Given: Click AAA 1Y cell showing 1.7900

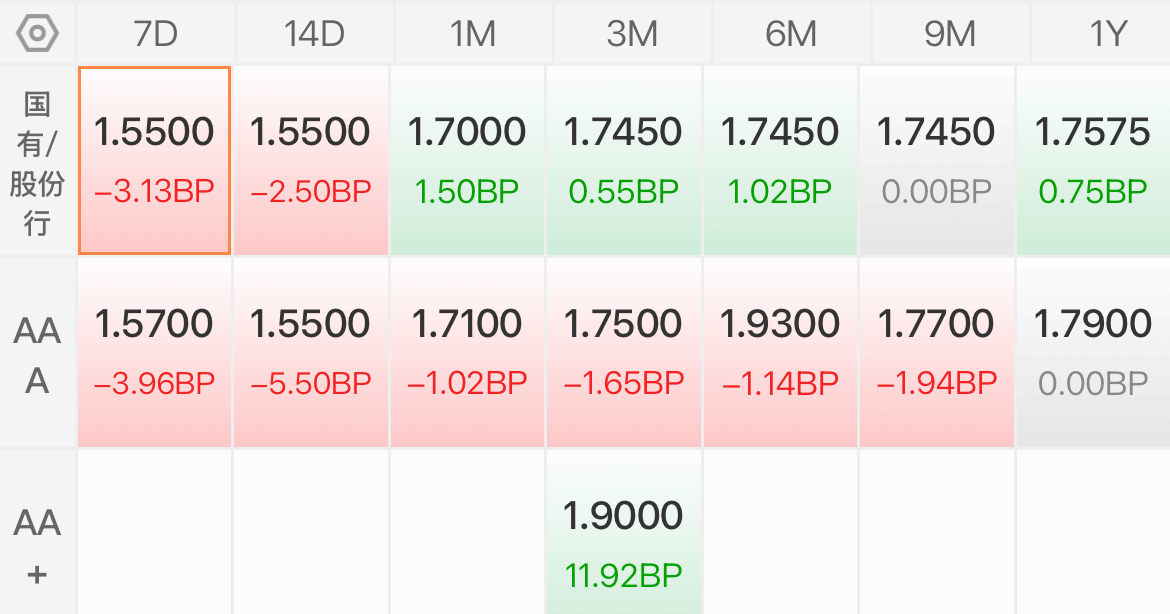Looking at the screenshot, I should tap(1093, 352).
